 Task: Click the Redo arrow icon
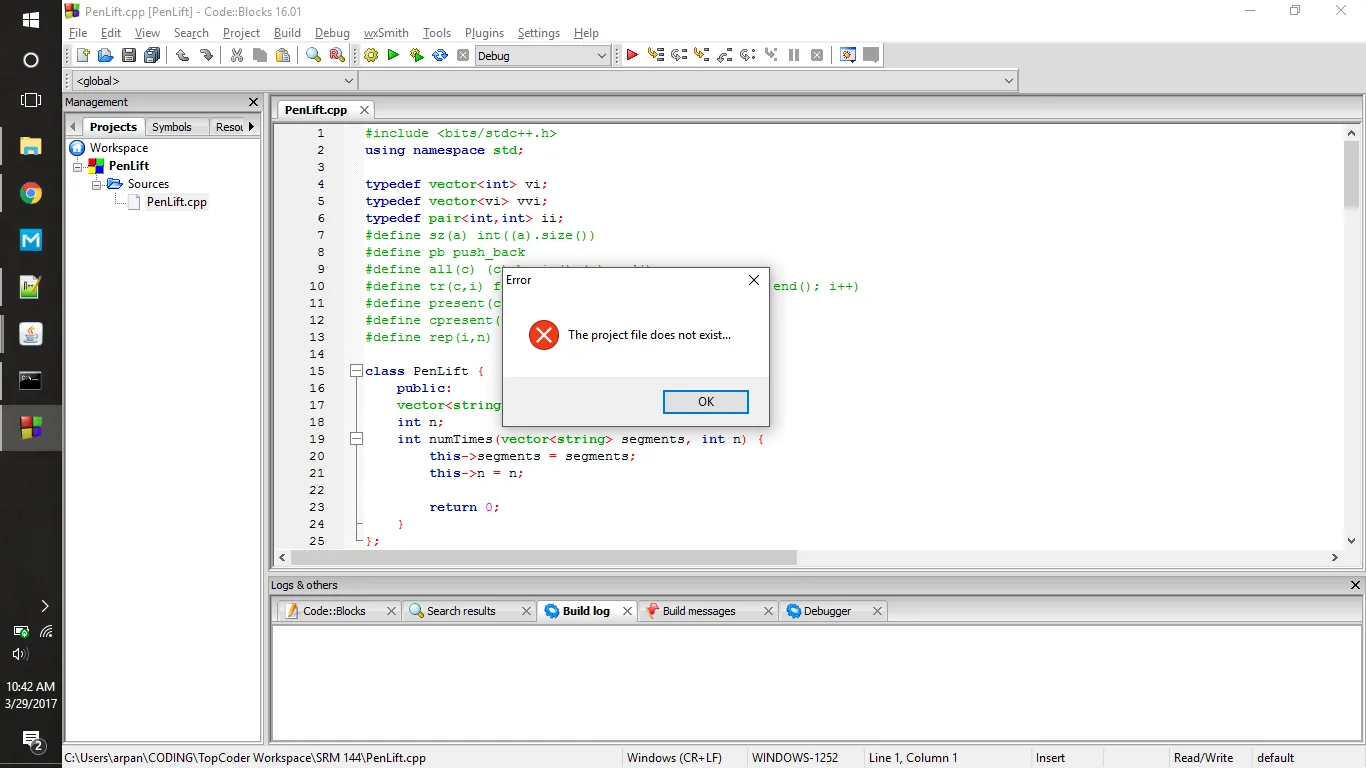point(206,56)
